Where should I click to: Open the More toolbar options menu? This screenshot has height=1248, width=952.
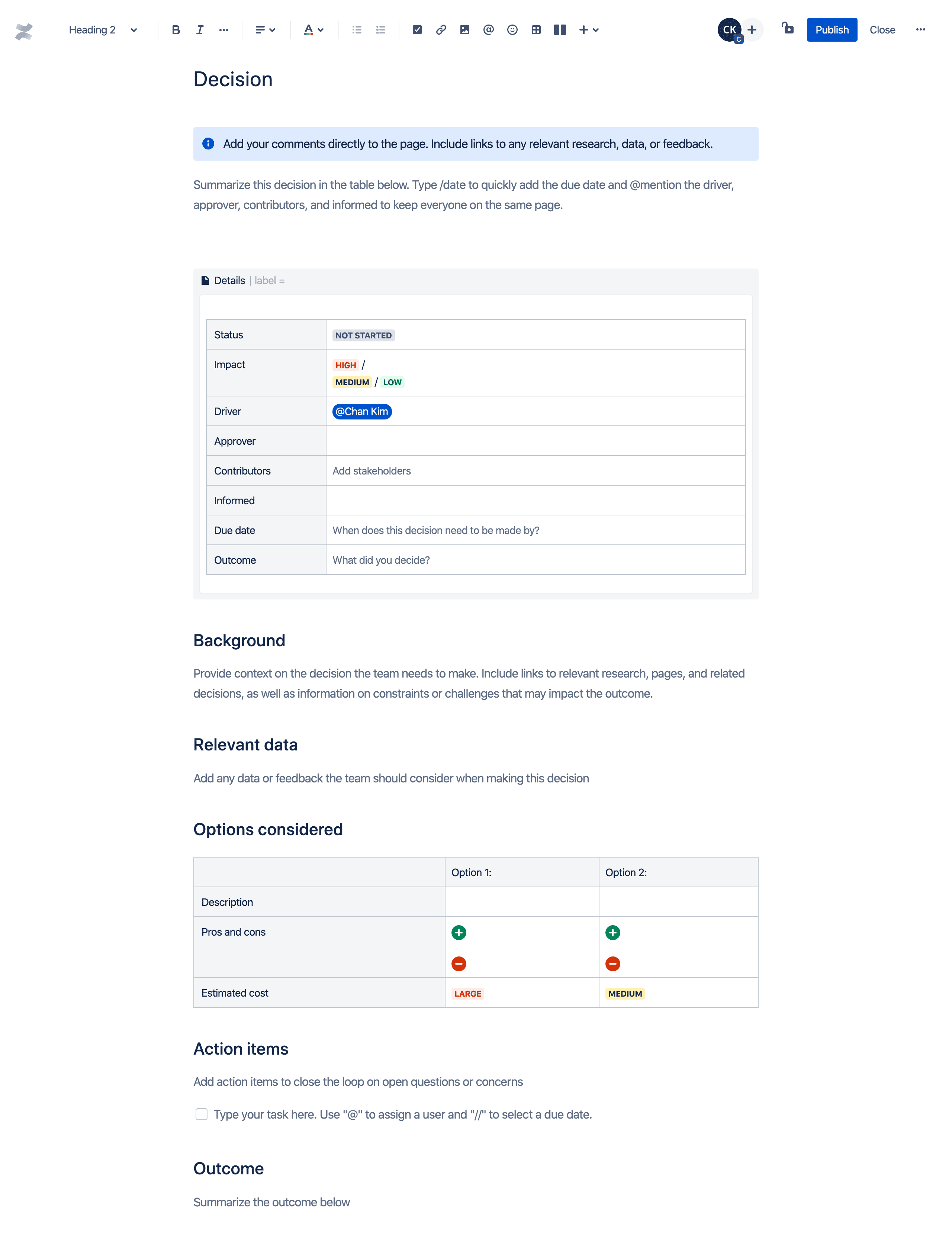pyautogui.click(x=920, y=29)
